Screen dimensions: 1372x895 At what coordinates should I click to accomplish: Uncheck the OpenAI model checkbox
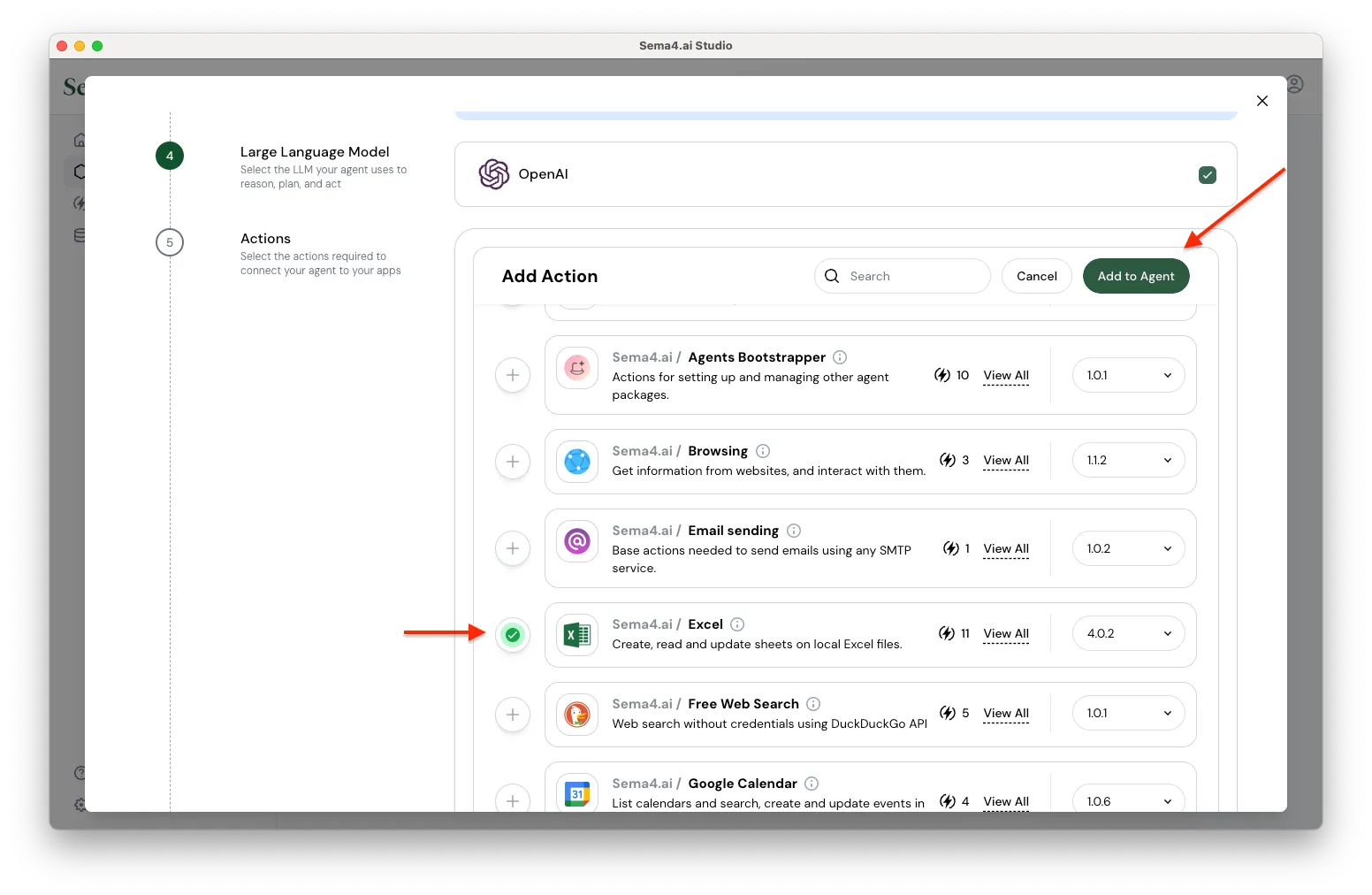1207,175
